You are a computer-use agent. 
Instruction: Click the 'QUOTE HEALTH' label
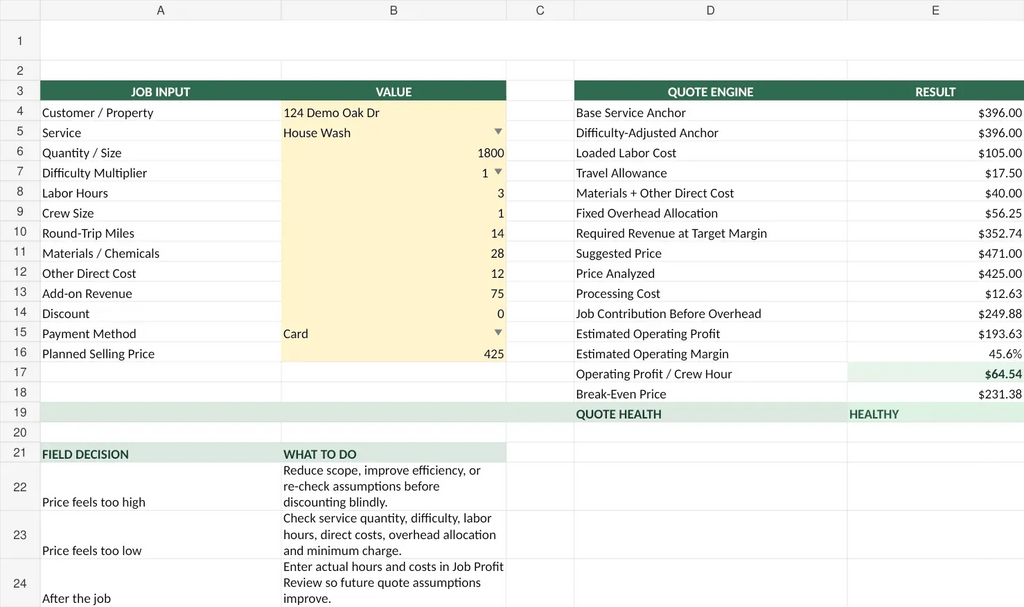618,414
